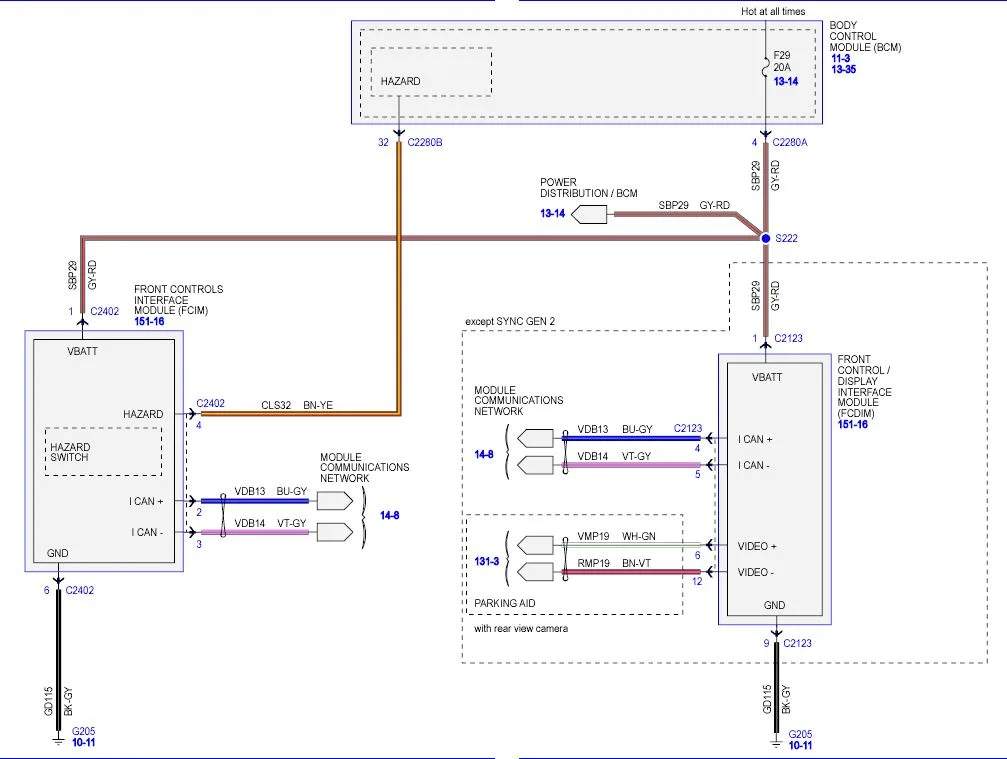Select C2402 label at pin 1
This screenshot has height=759, width=1007.
coord(105,311)
